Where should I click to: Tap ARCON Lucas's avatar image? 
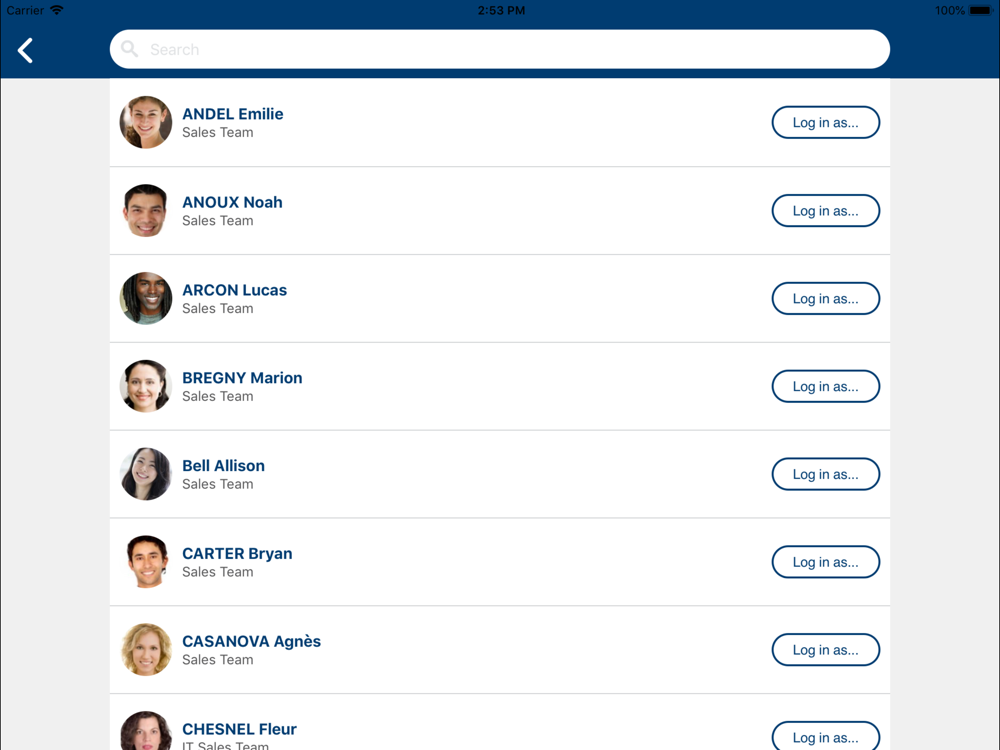click(x=145, y=298)
